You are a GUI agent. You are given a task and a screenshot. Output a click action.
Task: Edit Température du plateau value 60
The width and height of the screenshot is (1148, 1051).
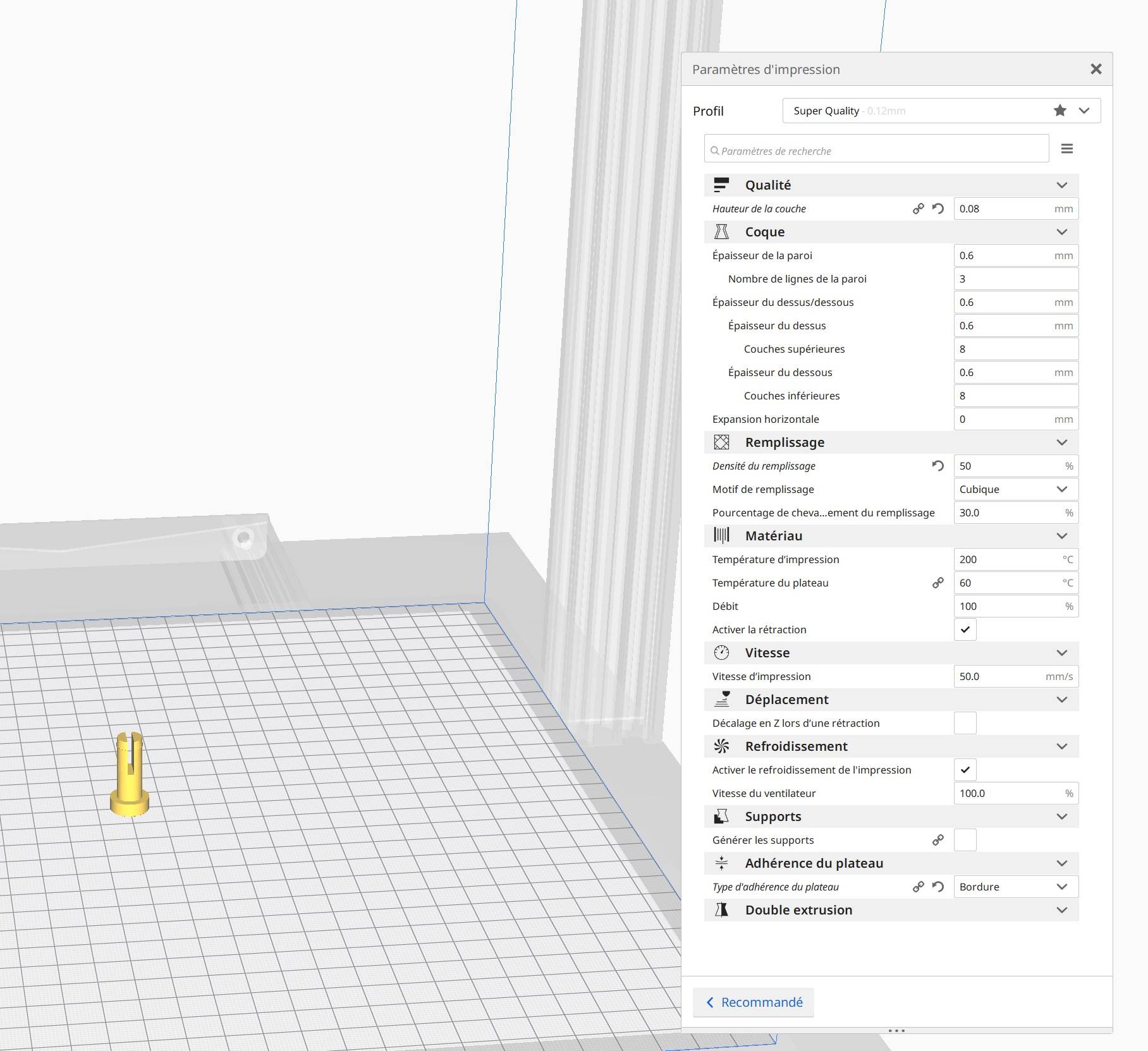click(1016, 583)
